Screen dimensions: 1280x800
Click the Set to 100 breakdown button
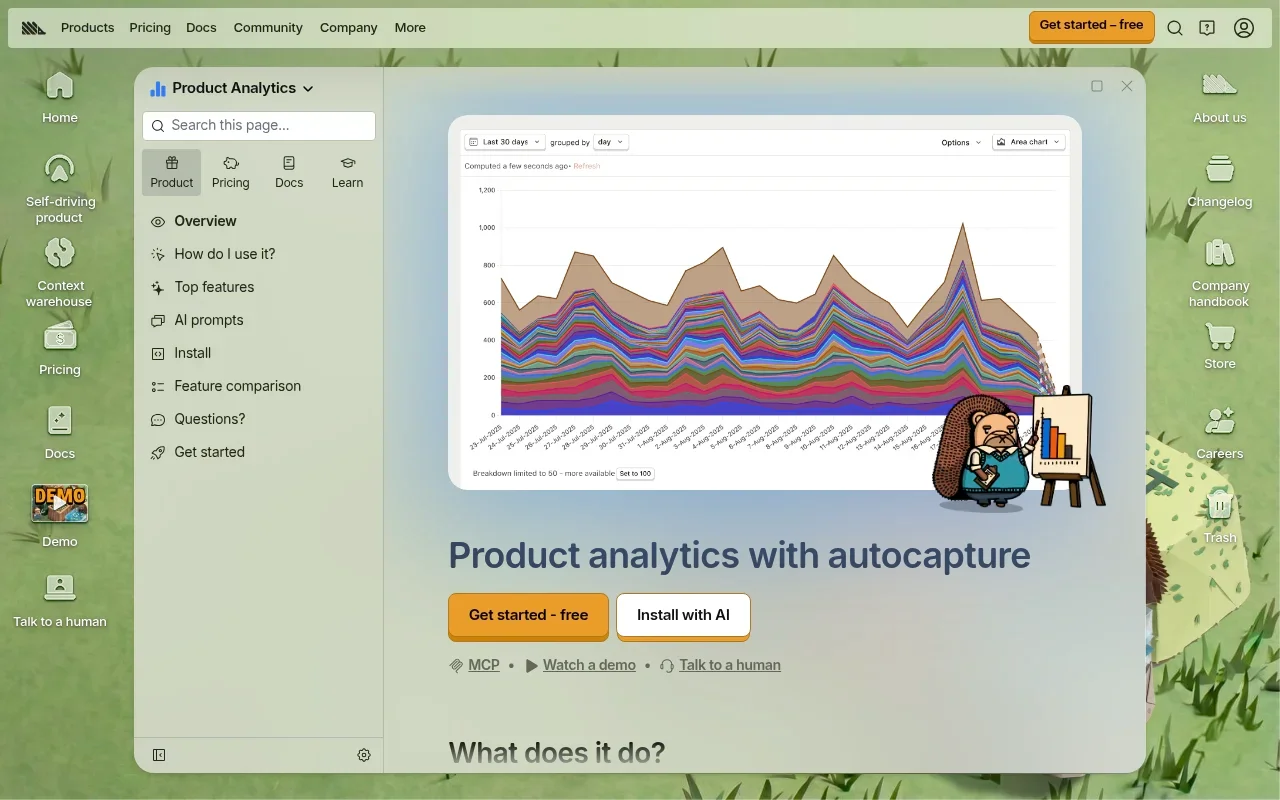coord(635,474)
